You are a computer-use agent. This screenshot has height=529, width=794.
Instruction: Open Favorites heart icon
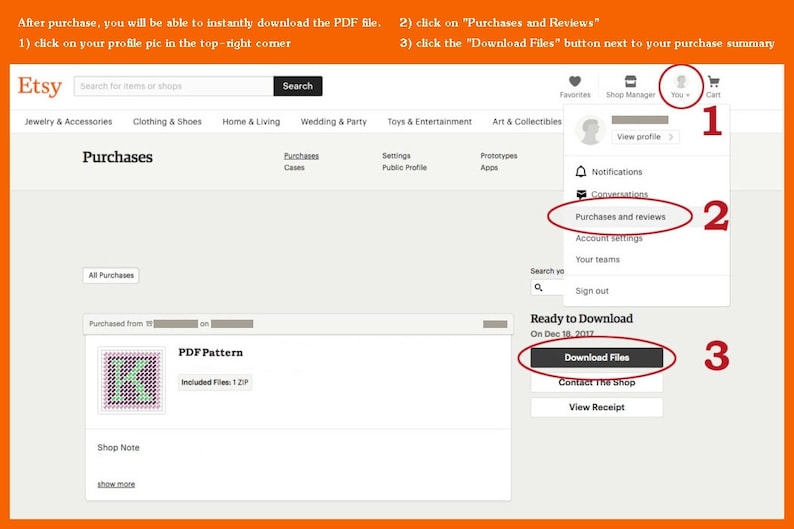(x=575, y=81)
